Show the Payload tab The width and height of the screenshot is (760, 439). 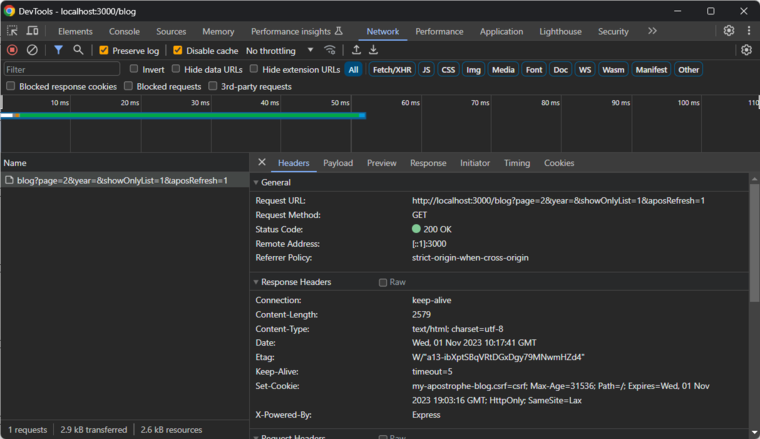pos(338,163)
